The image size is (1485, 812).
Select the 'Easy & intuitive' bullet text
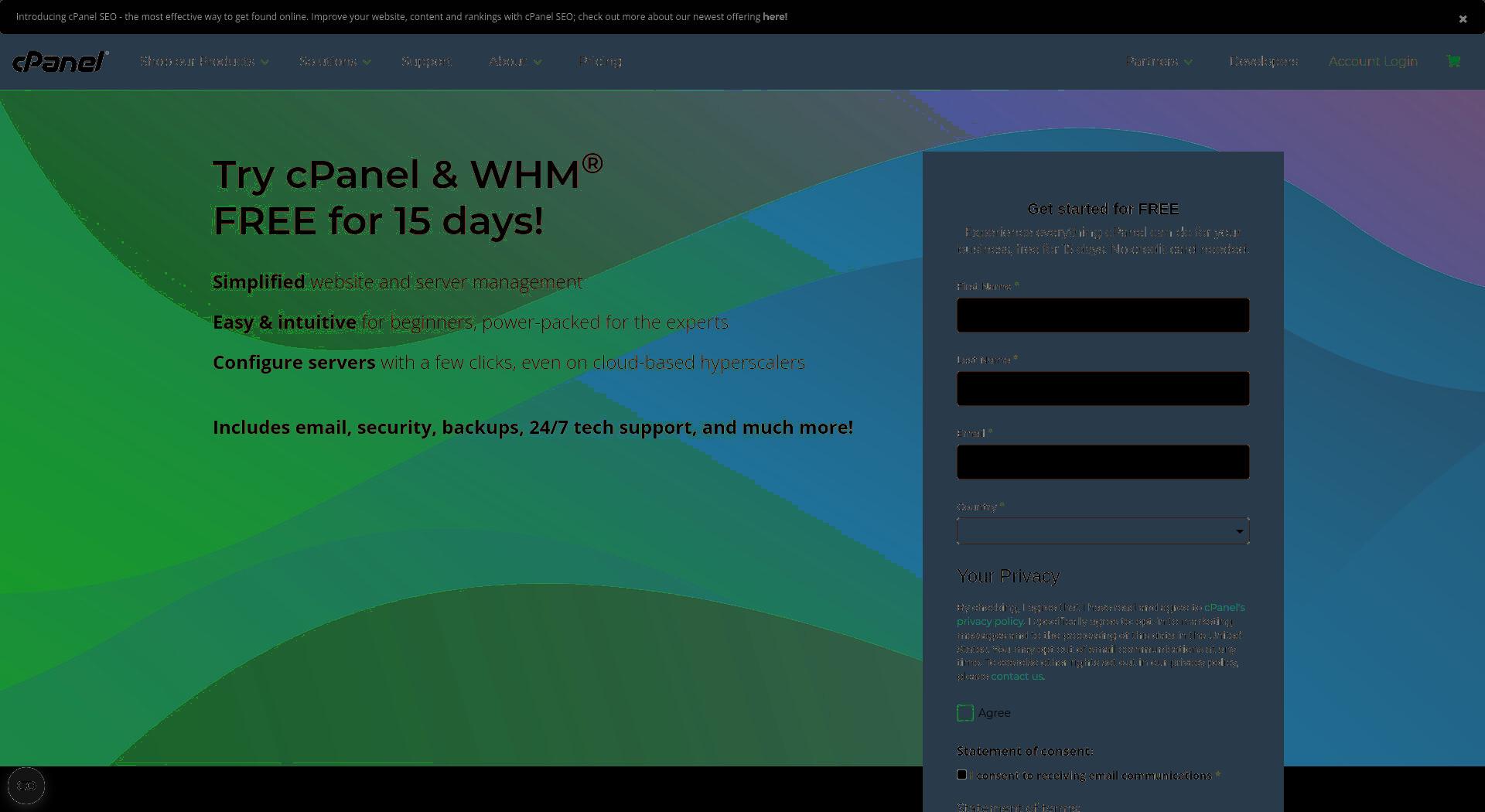click(470, 322)
